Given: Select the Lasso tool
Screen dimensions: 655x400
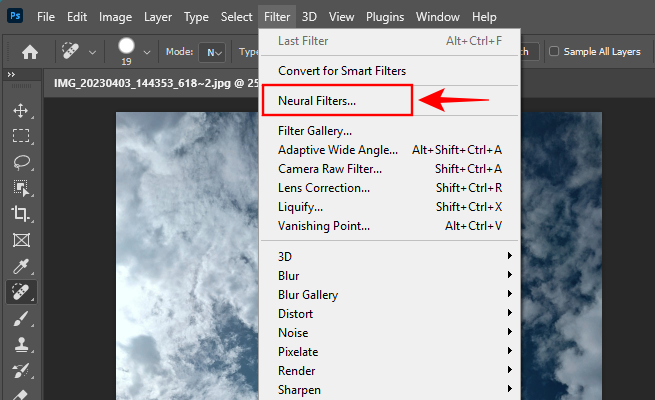Looking at the screenshot, I should (x=21, y=162).
